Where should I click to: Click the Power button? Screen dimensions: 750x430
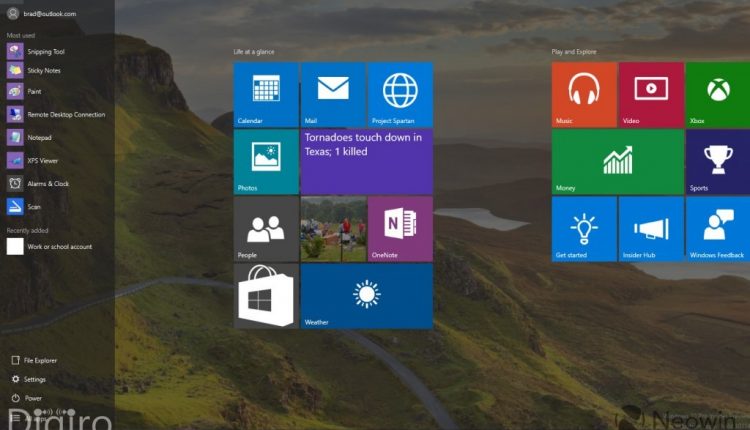tap(27, 398)
